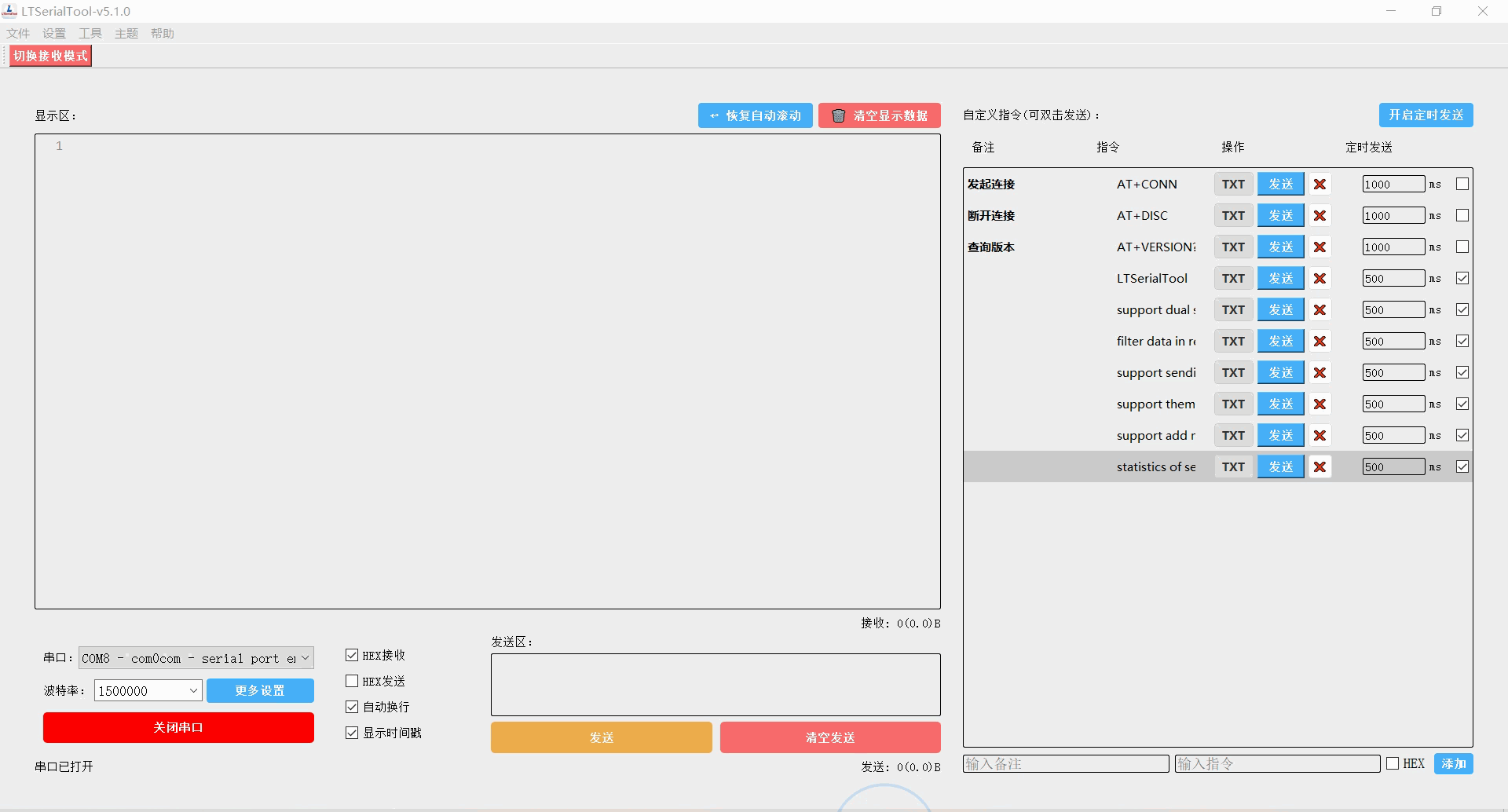1508x812 pixels.
Task: Toggle TXT mode for AT+DISC command
Action: 1233,215
